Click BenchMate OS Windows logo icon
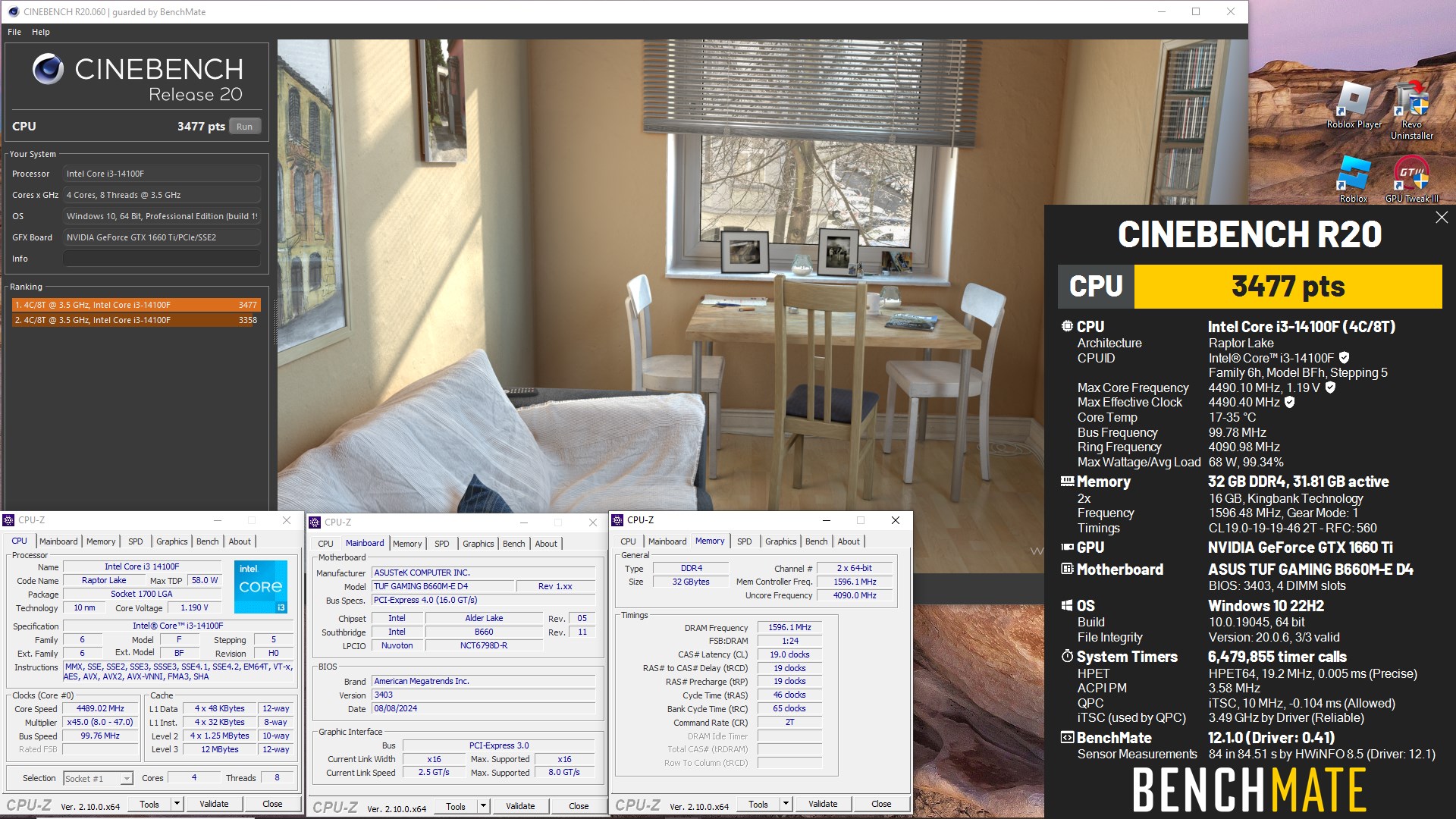Viewport: 1456px width, 819px height. click(x=1067, y=606)
